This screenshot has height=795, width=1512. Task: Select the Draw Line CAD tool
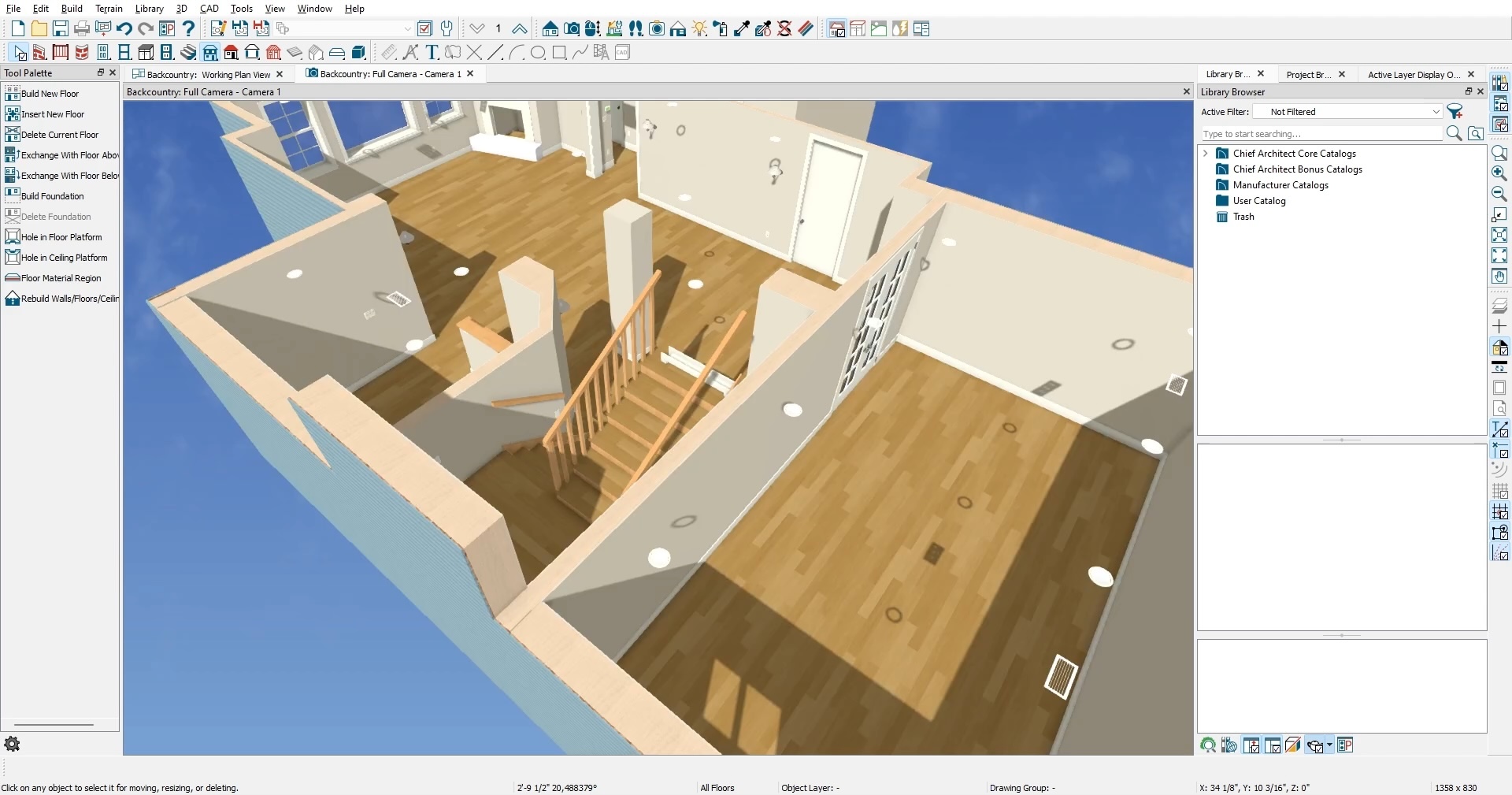tap(495, 53)
